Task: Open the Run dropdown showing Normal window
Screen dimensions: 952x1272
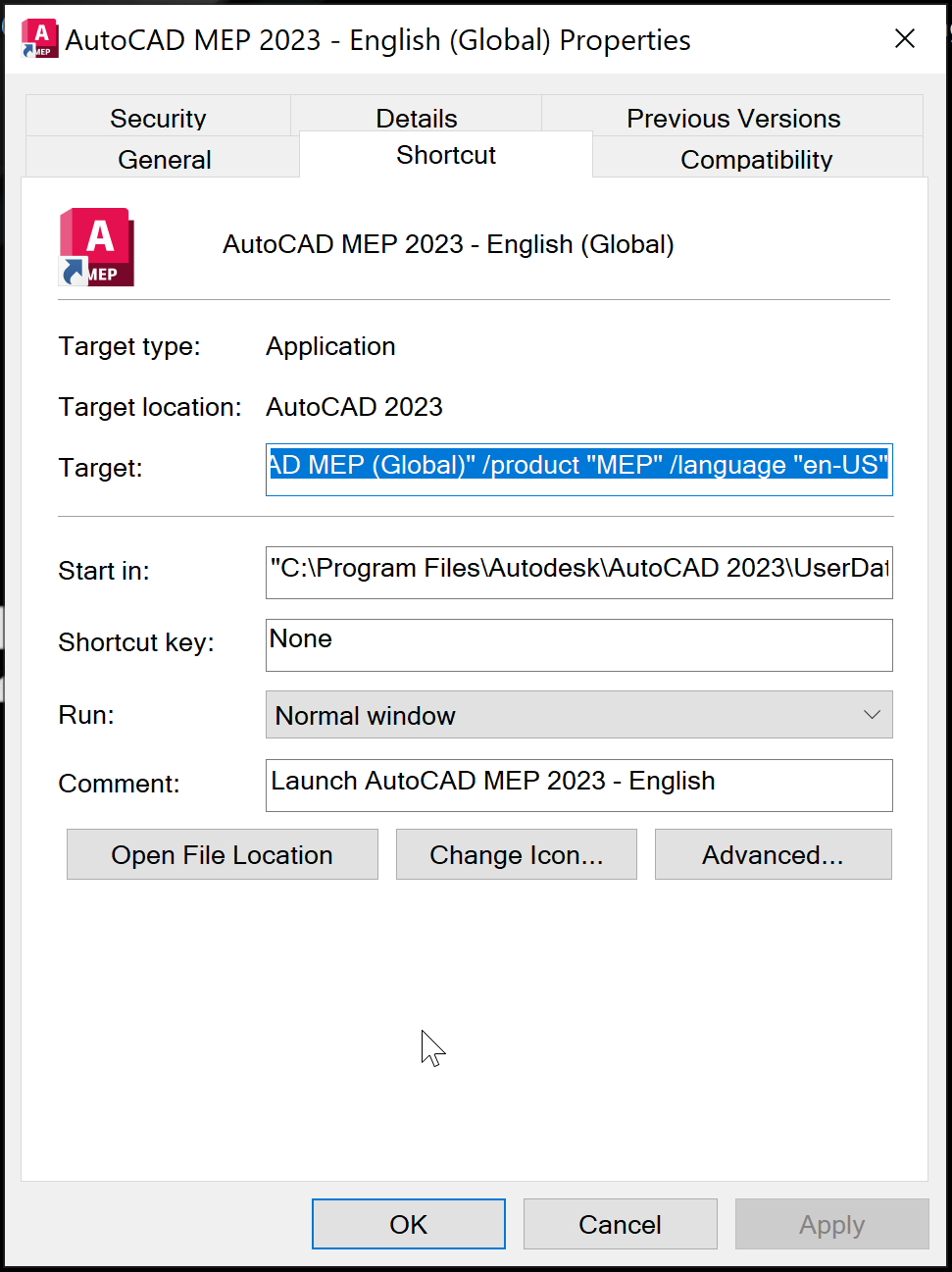Action: coord(578,715)
